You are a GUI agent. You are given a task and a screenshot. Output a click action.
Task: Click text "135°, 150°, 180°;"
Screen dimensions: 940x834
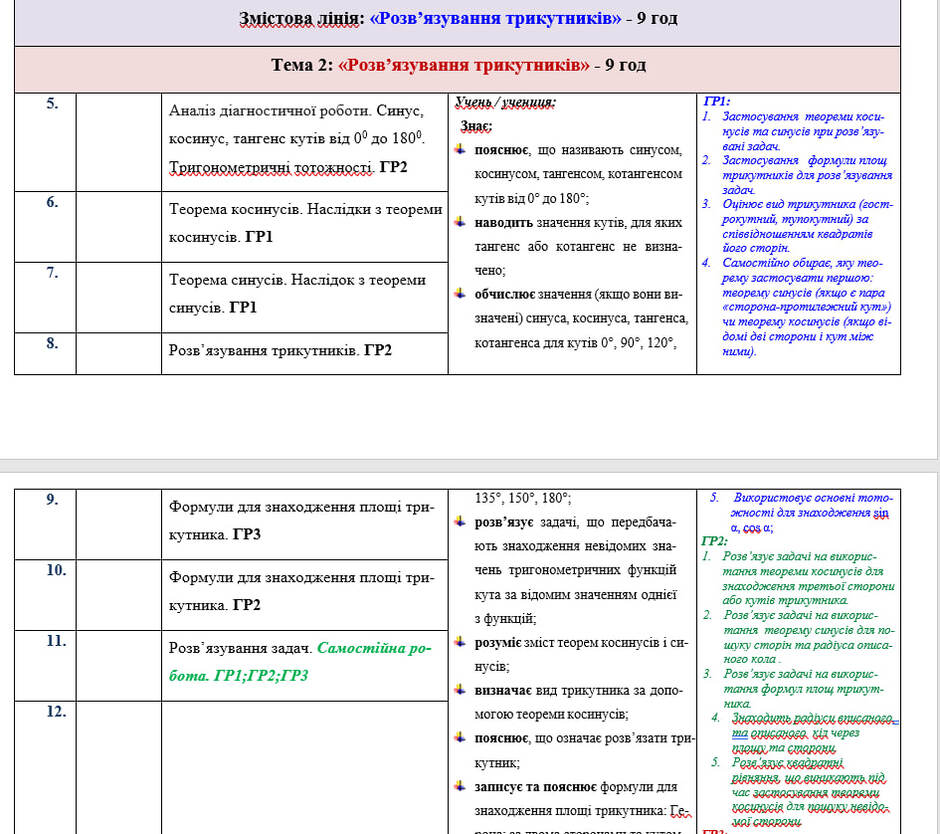(x=523, y=498)
